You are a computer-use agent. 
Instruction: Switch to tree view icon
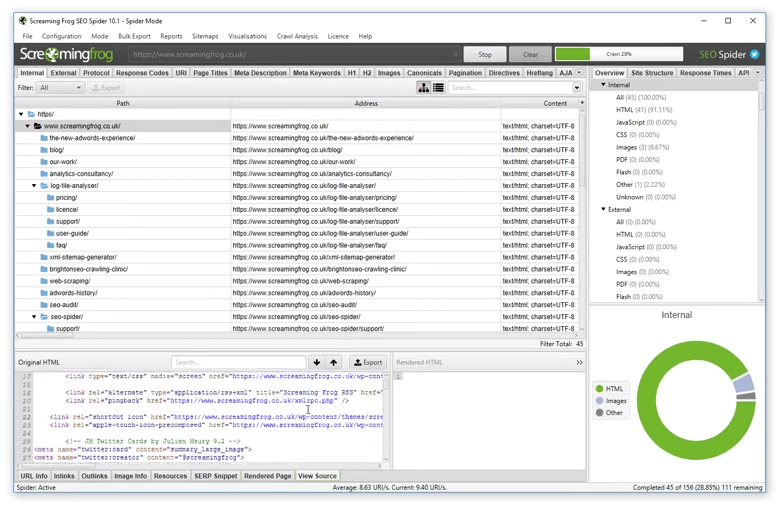pyautogui.click(x=424, y=88)
